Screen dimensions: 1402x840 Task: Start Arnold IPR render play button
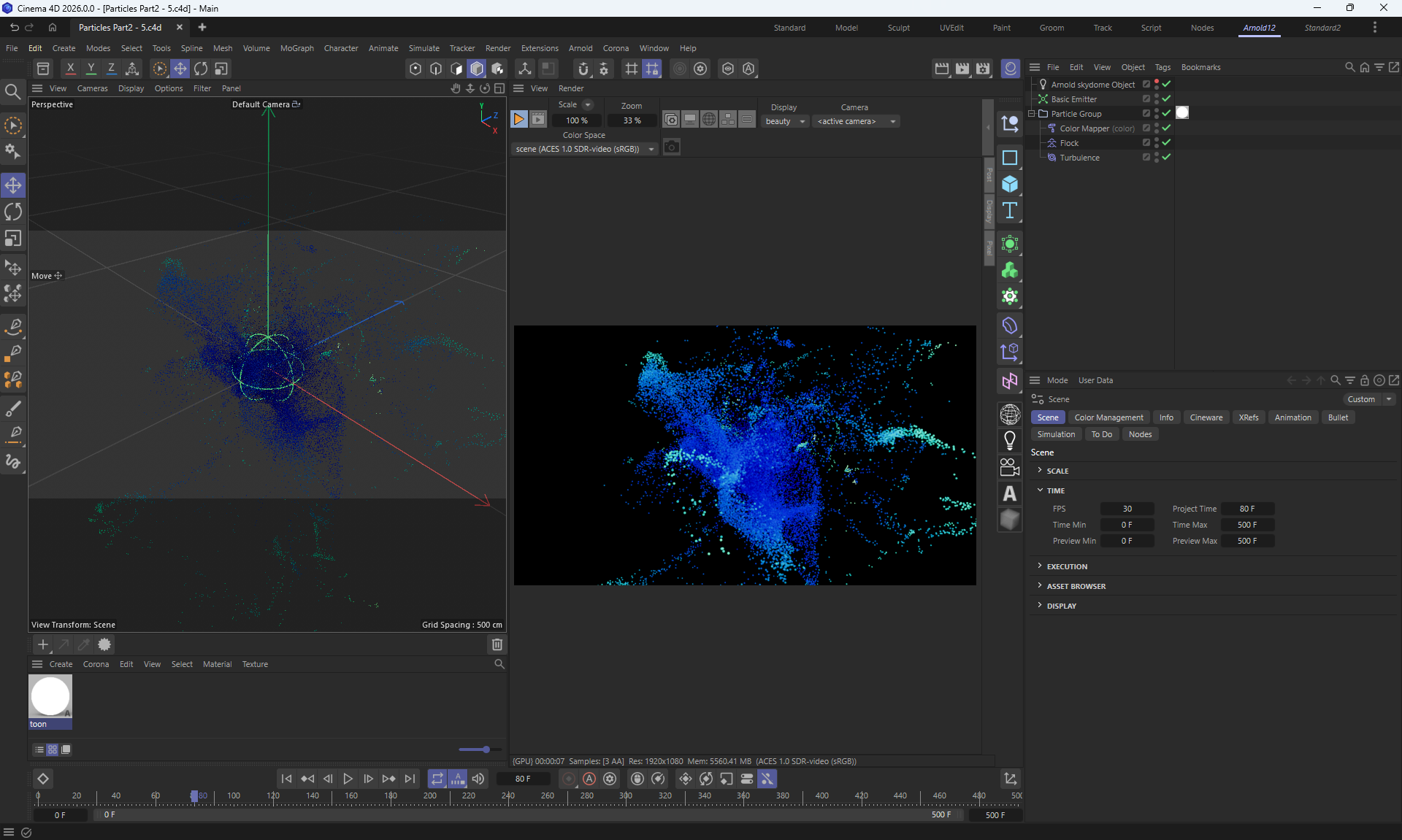(x=518, y=119)
